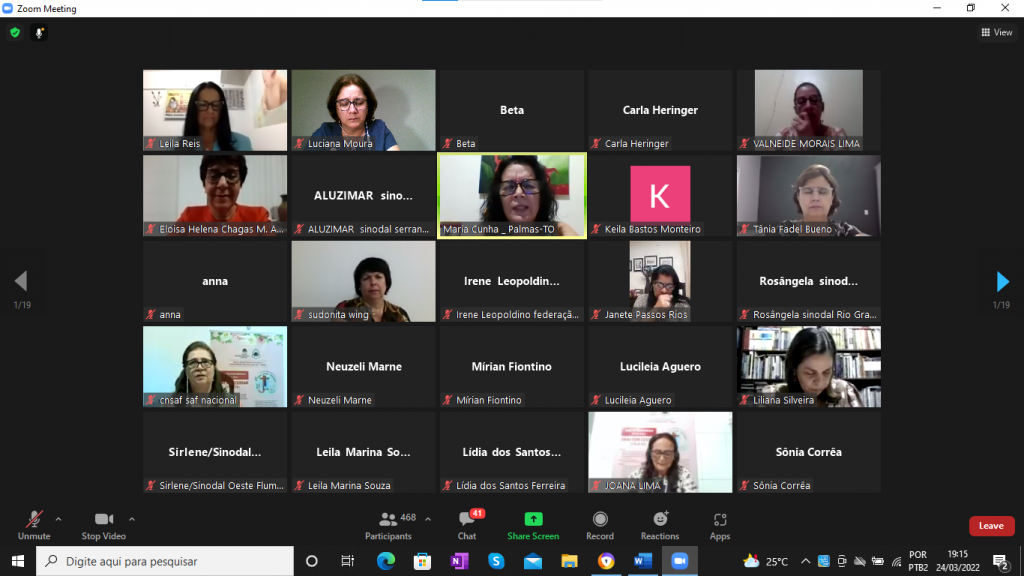This screenshot has width=1024, height=576.
Task: Go to previous gallery page with left arrow
Action: point(21,281)
